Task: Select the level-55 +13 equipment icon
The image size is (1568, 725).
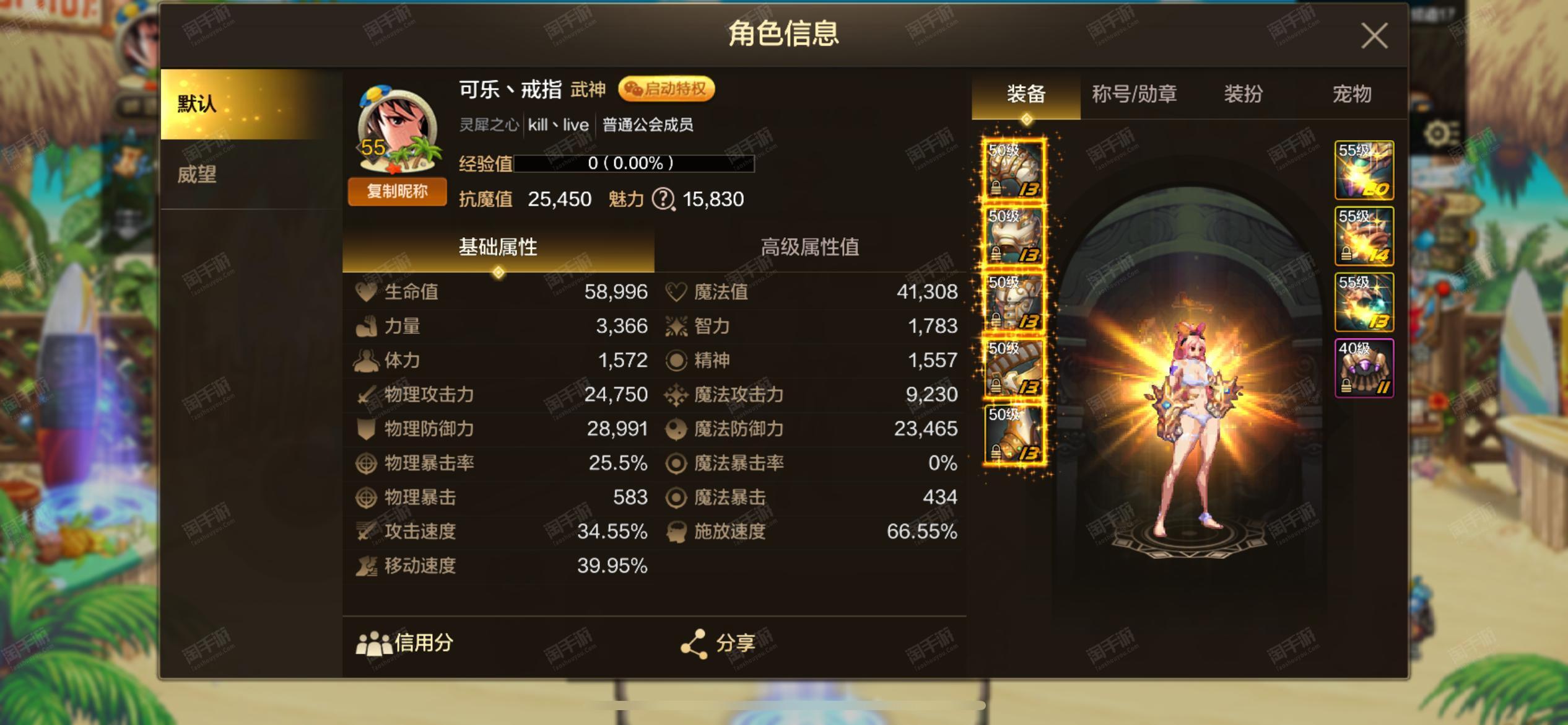Action: (x=1364, y=302)
